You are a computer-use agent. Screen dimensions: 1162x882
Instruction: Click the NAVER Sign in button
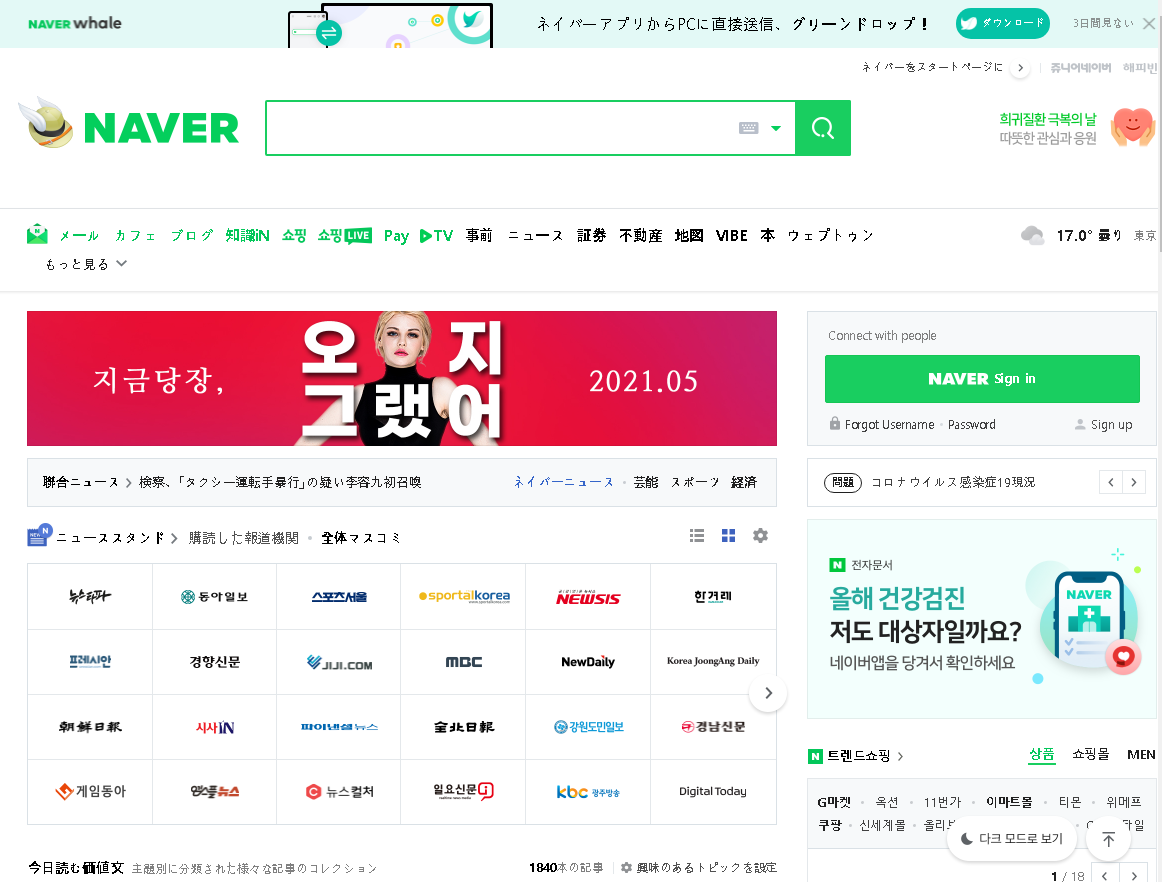point(981,379)
